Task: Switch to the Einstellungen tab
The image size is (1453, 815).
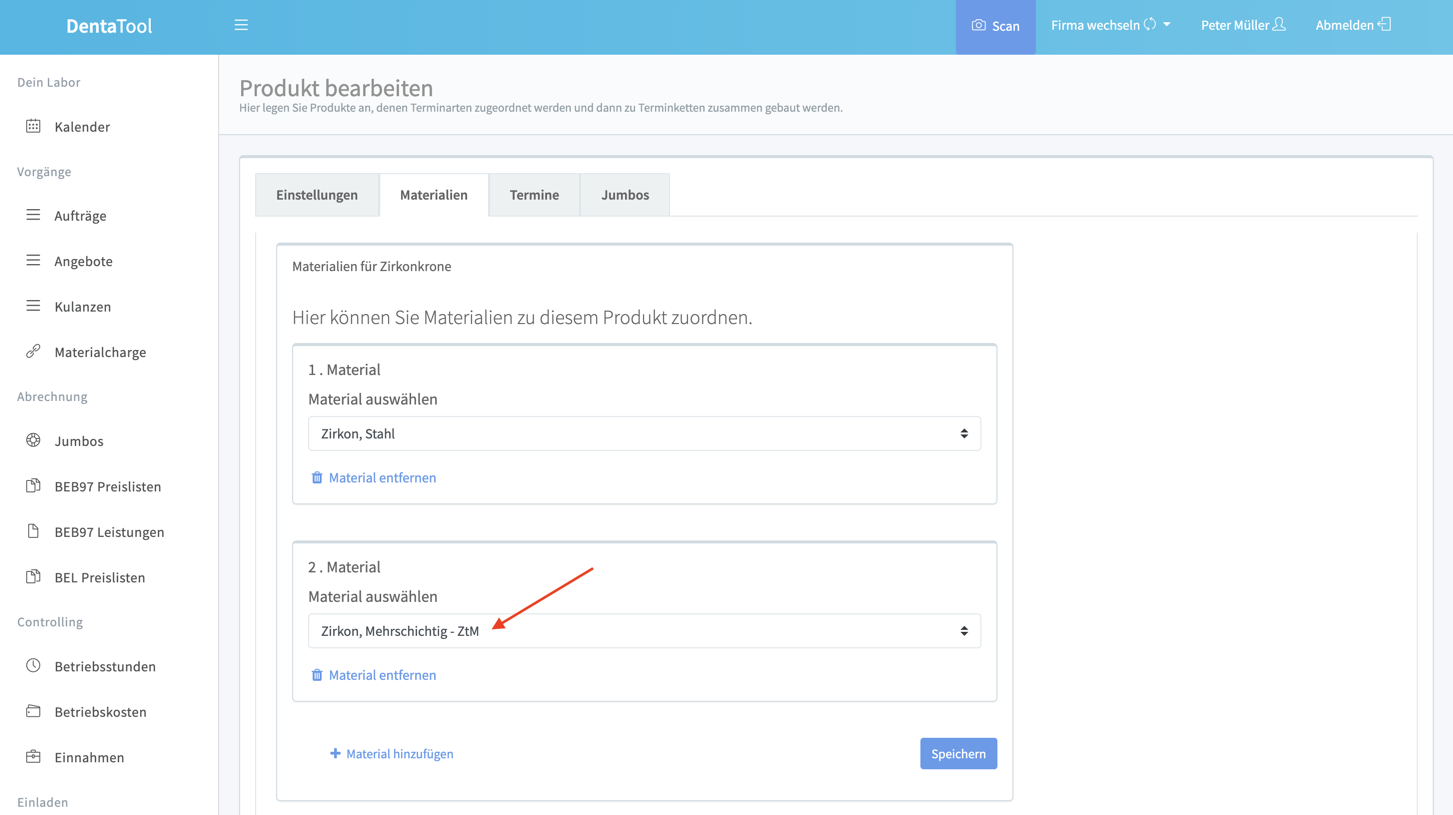Action: (317, 195)
